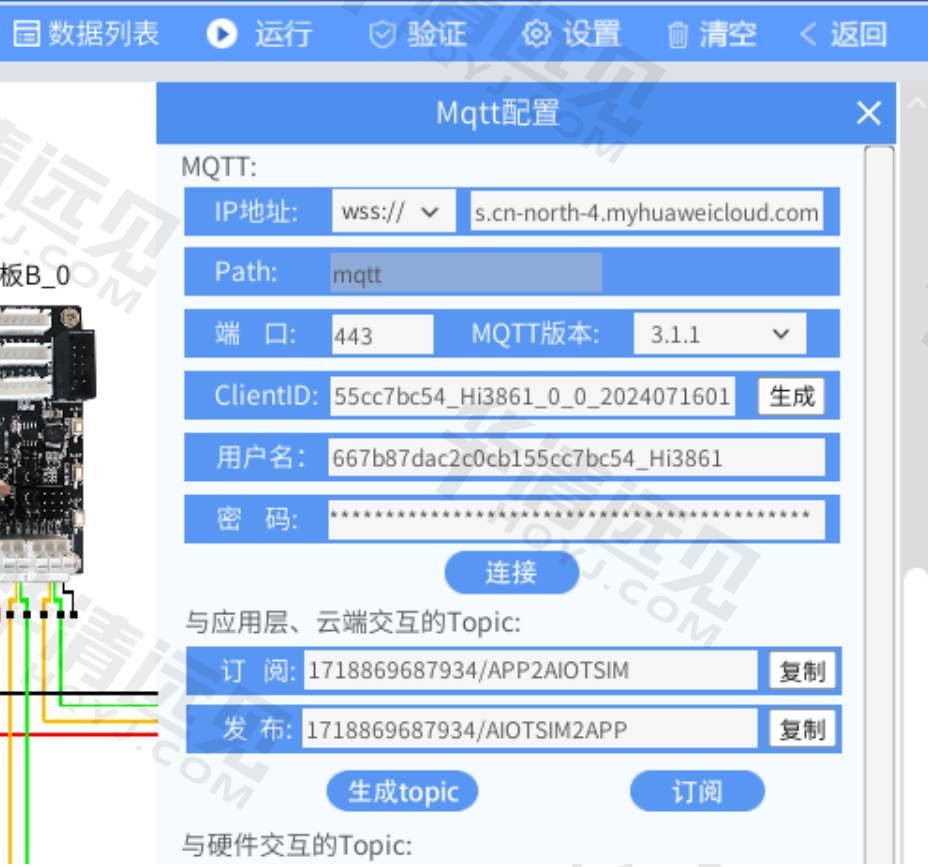Focus the 用户名 username field
The image size is (928, 867).
coord(576,458)
